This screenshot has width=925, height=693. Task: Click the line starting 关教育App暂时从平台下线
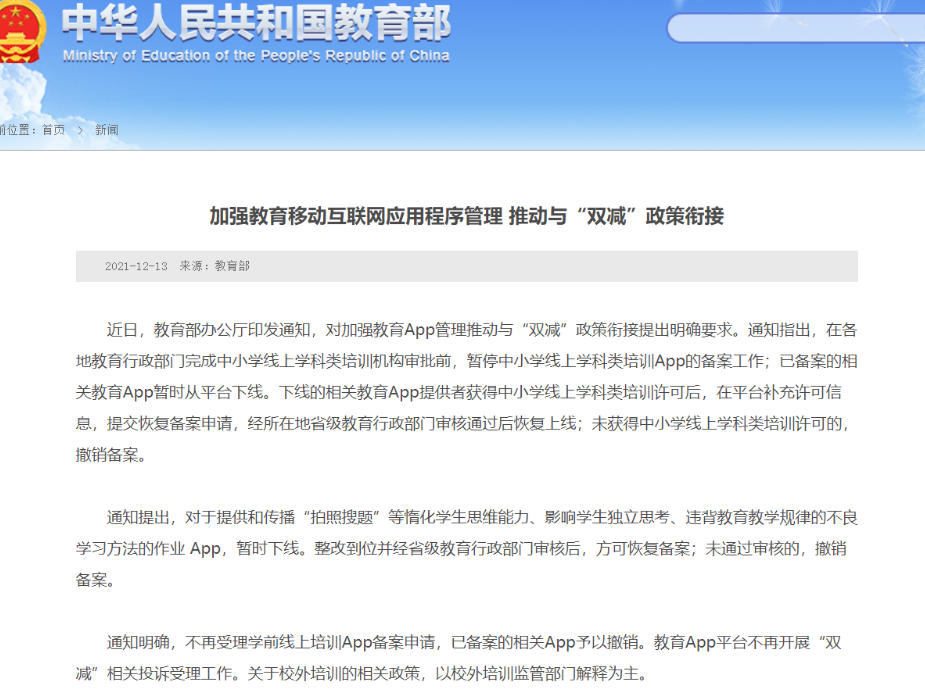click(459, 392)
